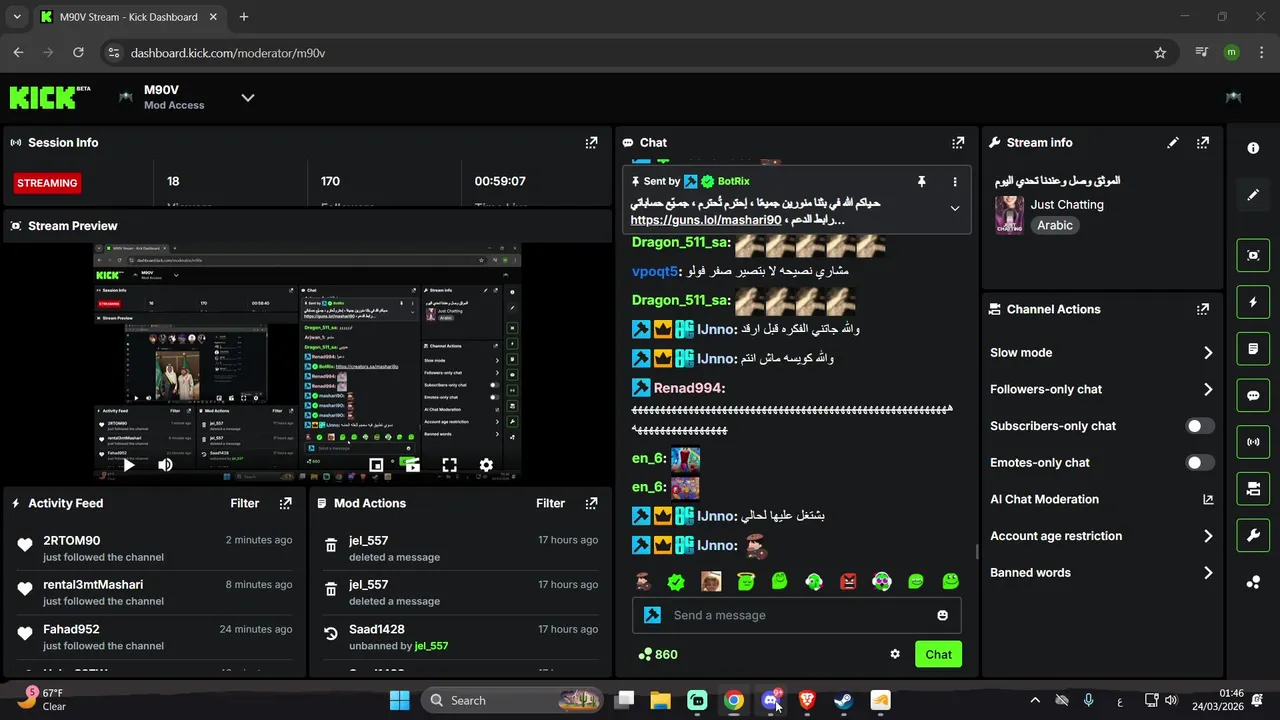Toggle the document mod actions widget in sidebar
The height and width of the screenshot is (720, 1280).
(1253, 349)
